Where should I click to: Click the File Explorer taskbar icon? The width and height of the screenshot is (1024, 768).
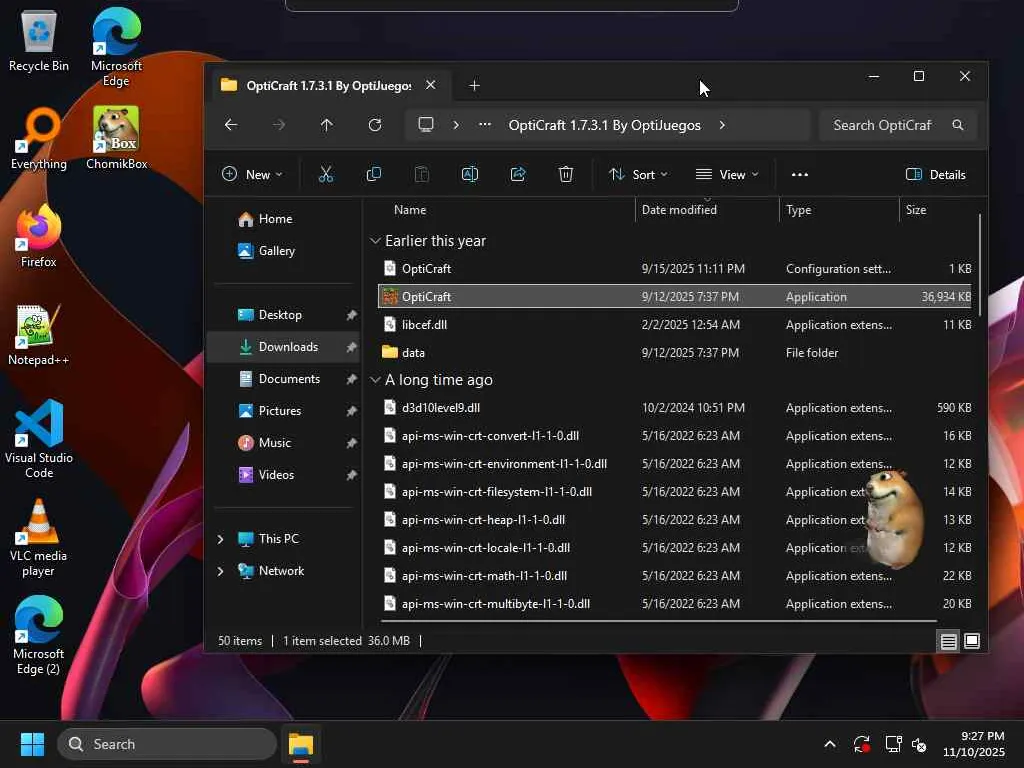tap(301, 744)
